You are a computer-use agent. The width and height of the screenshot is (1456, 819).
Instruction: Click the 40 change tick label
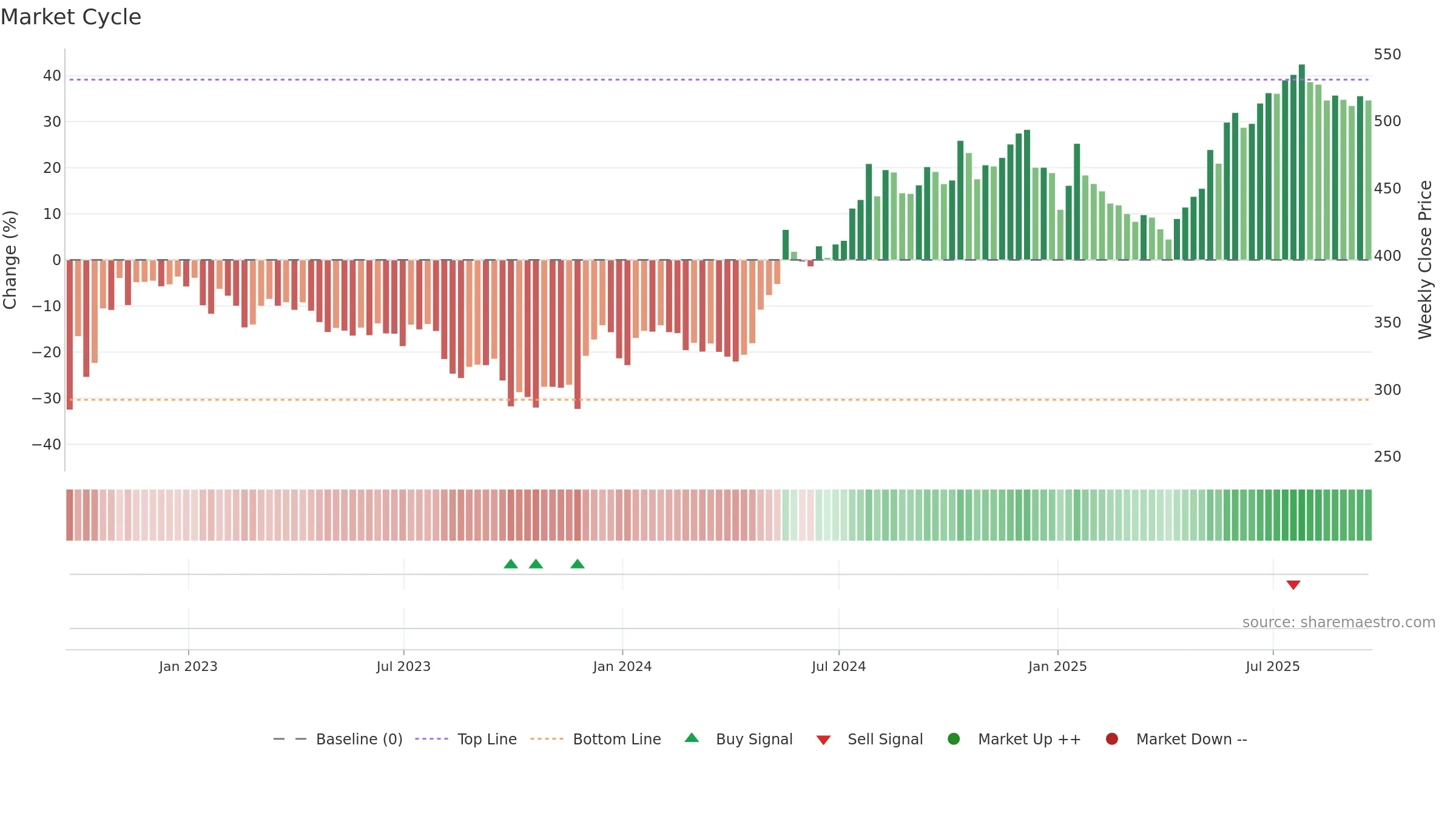(52, 76)
